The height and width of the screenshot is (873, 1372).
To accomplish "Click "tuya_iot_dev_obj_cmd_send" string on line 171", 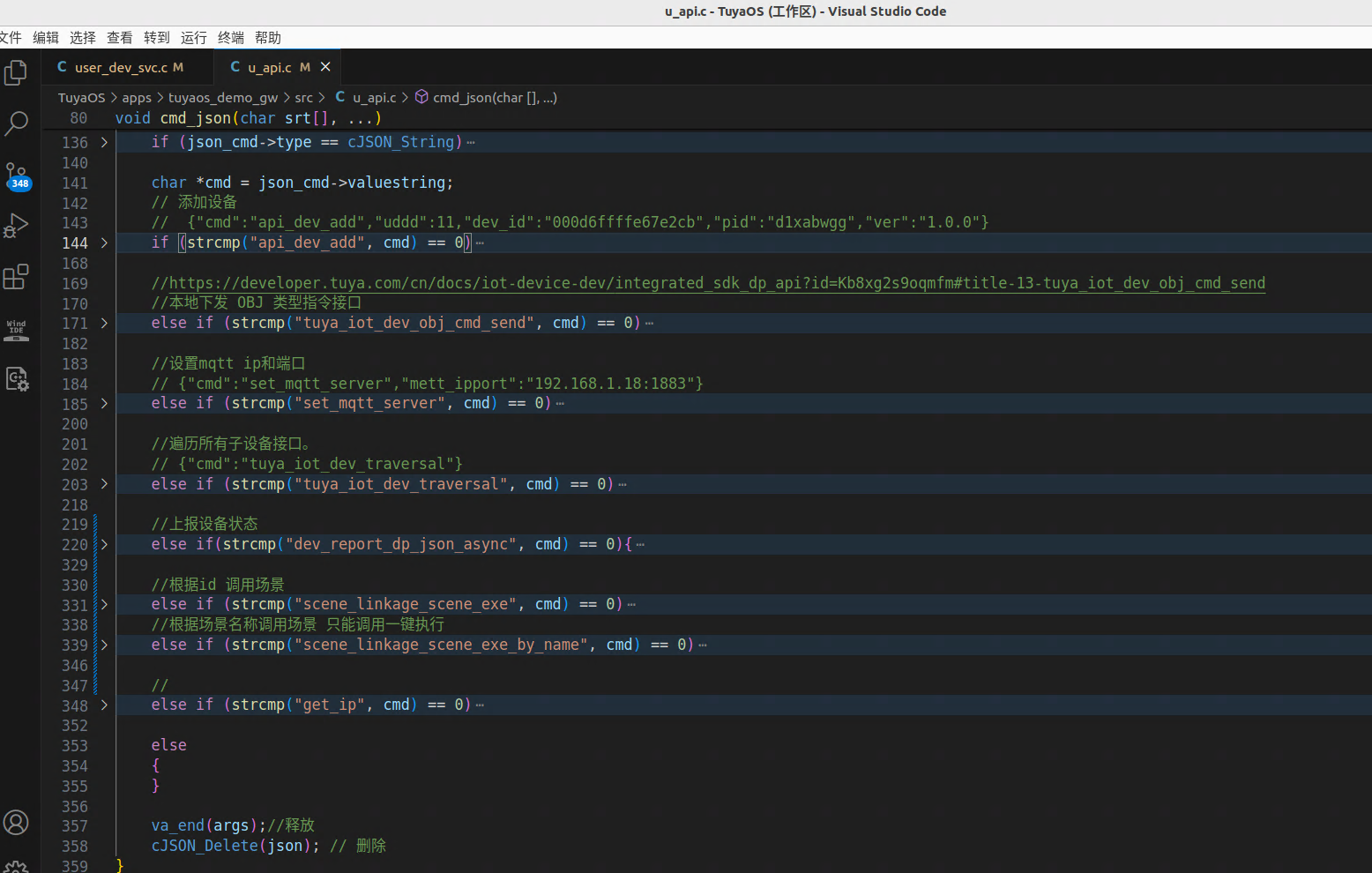I will point(414,323).
